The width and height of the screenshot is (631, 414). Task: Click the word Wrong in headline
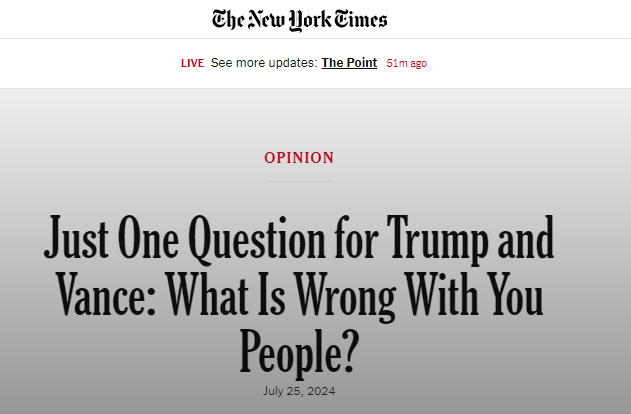(x=345, y=297)
